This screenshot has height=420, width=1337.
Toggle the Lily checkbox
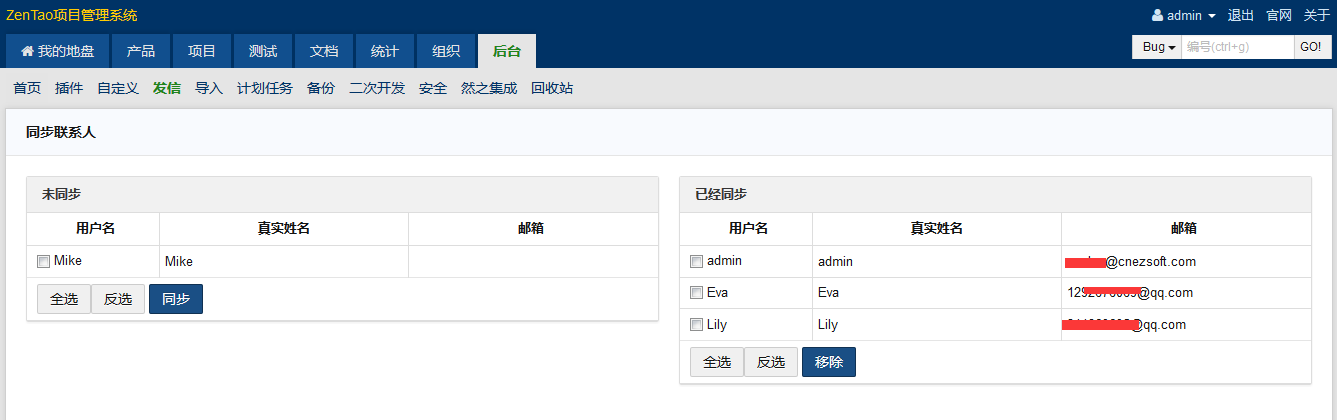pos(696,325)
